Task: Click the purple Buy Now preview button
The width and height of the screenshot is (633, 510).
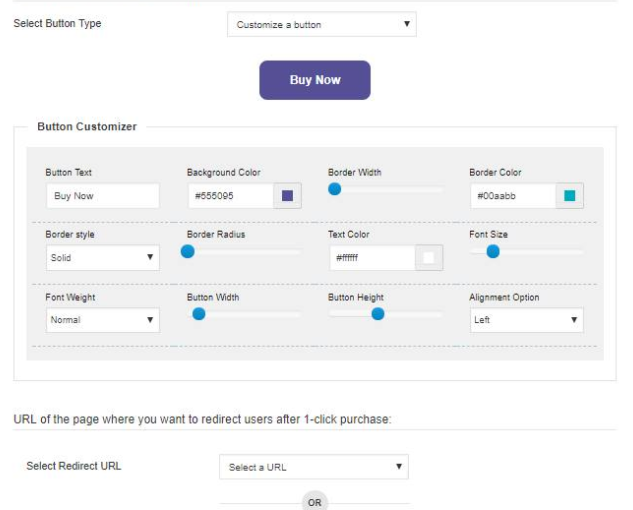Action: 315,80
